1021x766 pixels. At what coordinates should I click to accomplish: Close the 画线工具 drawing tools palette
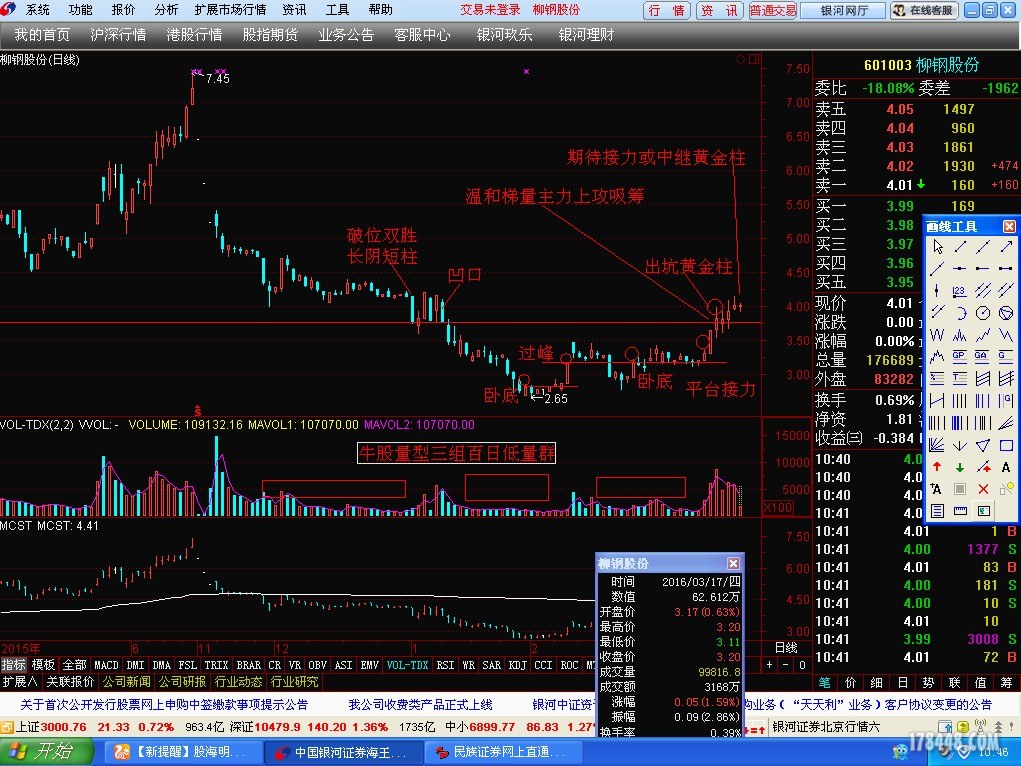click(1009, 227)
